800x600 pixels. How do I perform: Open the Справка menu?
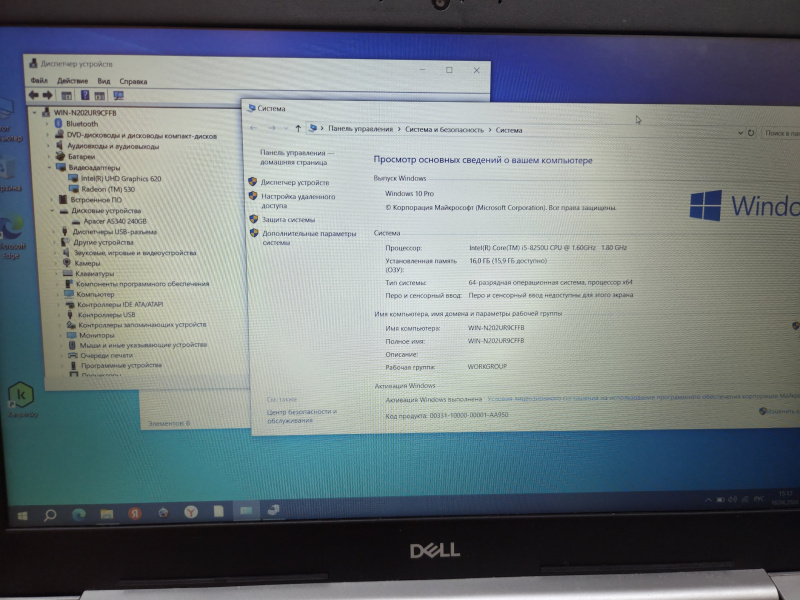[133, 81]
